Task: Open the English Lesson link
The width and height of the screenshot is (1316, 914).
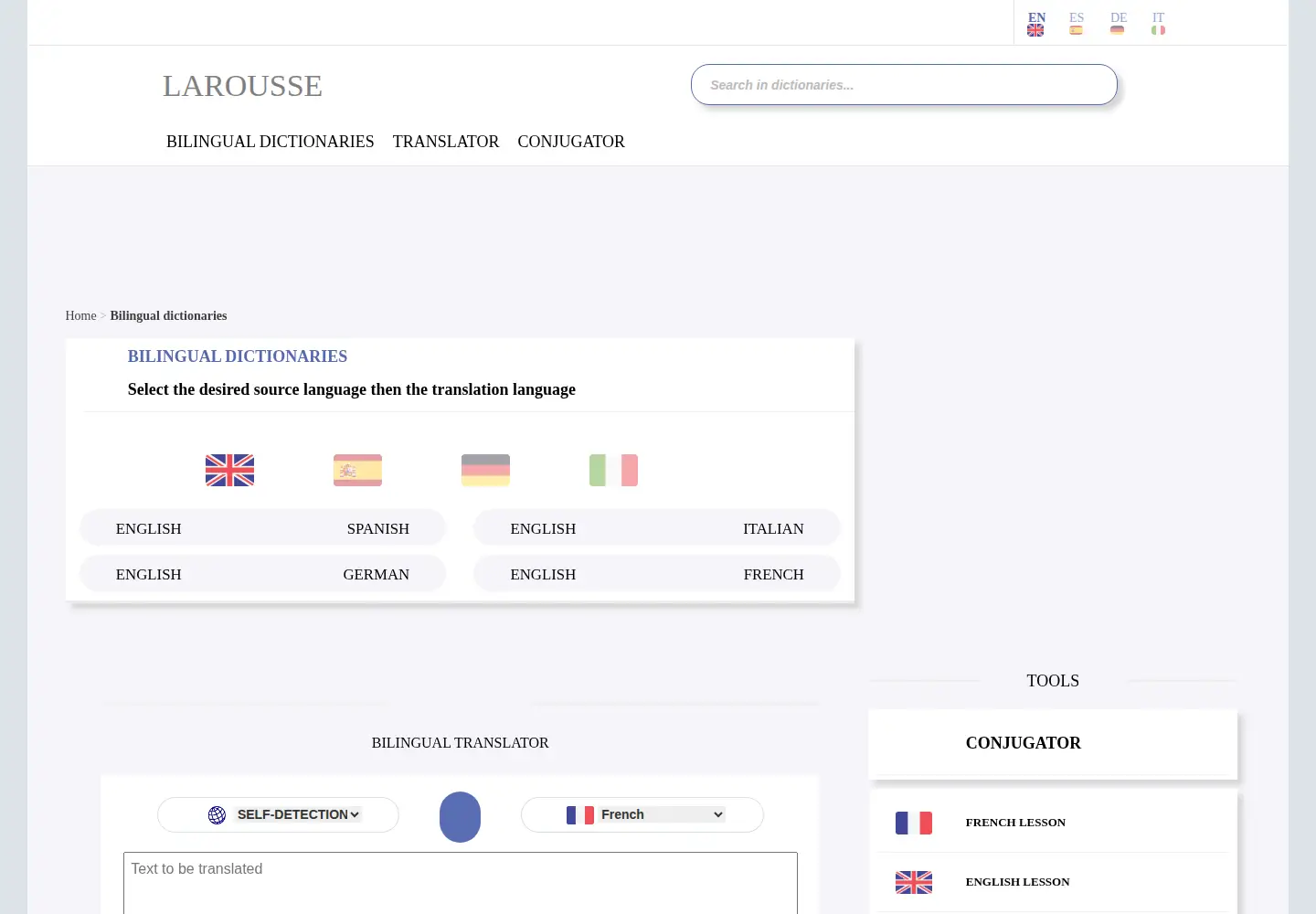Action: tap(1017, 882)
